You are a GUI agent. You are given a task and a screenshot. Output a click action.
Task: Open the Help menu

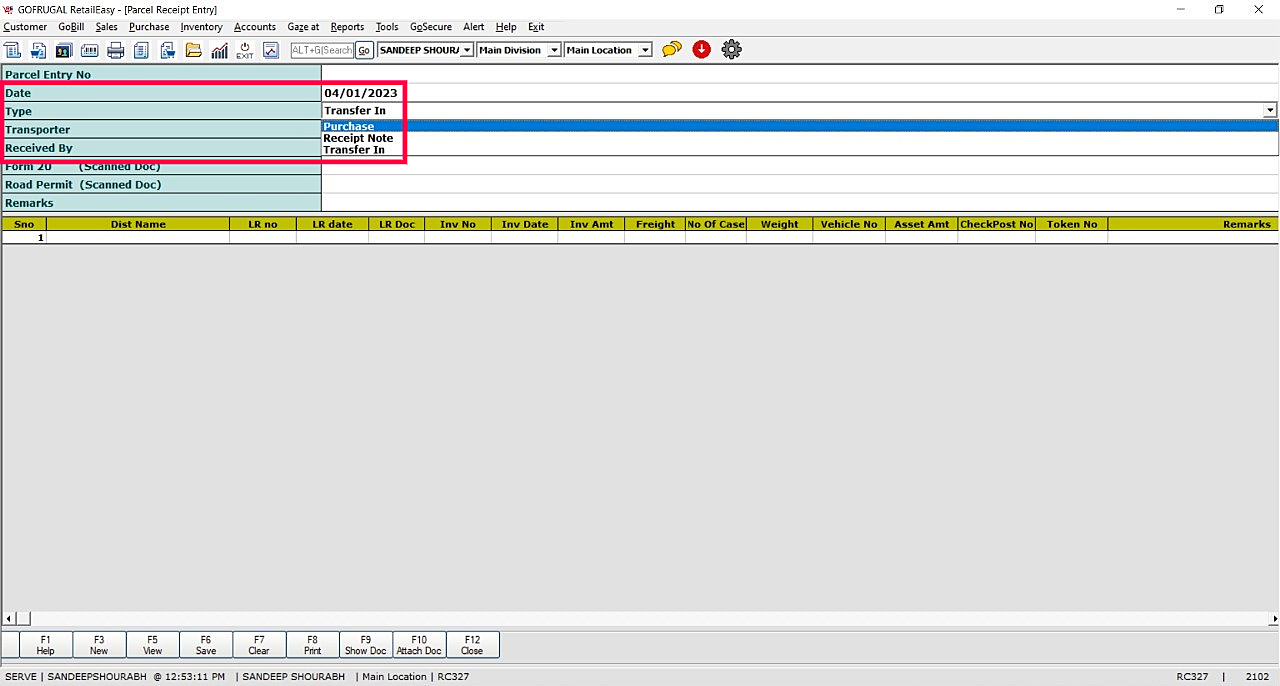coord(506,27)
